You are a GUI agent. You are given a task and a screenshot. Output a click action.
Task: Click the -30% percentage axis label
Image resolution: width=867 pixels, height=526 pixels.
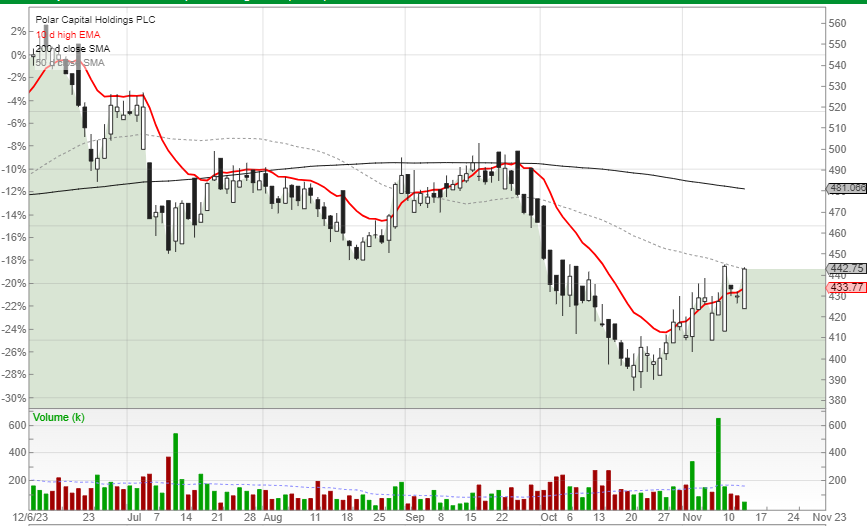coord(13,398)
